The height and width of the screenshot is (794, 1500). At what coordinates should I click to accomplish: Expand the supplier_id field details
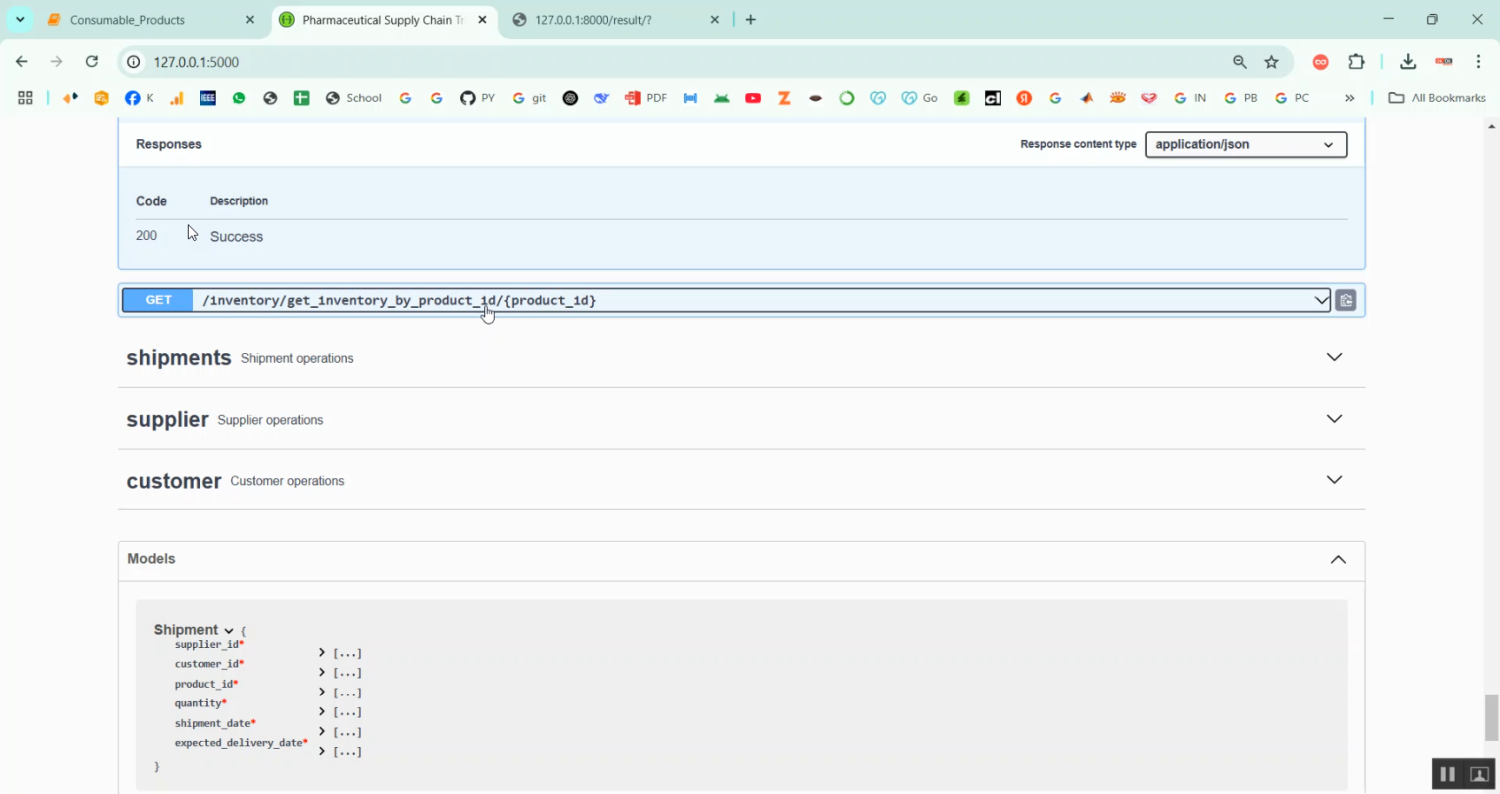pyautogui.click(x=322, y=653)
